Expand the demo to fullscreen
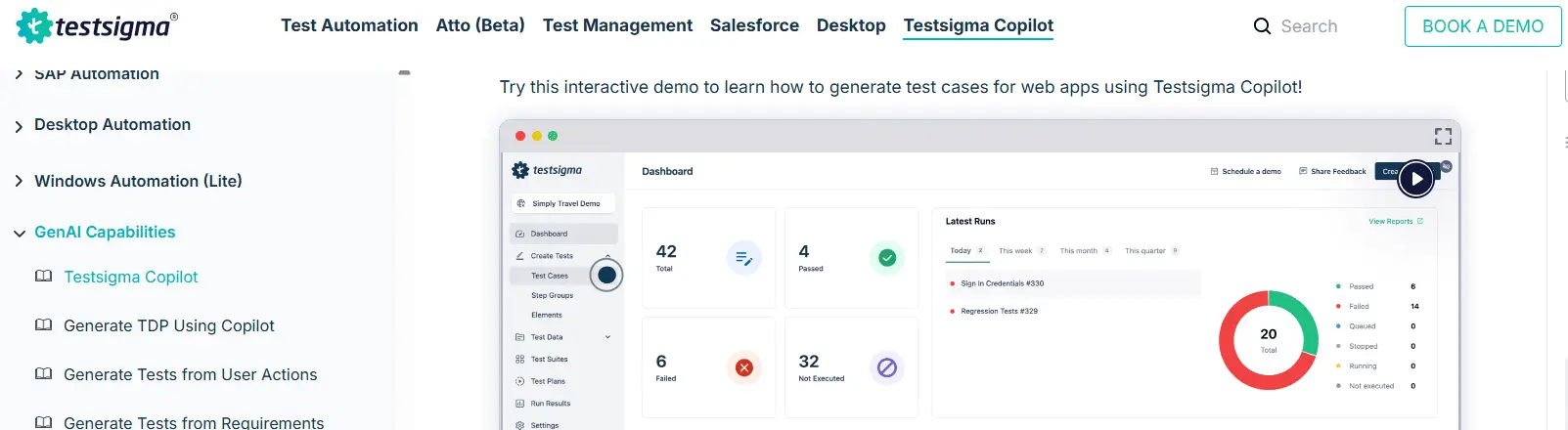 [x=1443, y=136]
